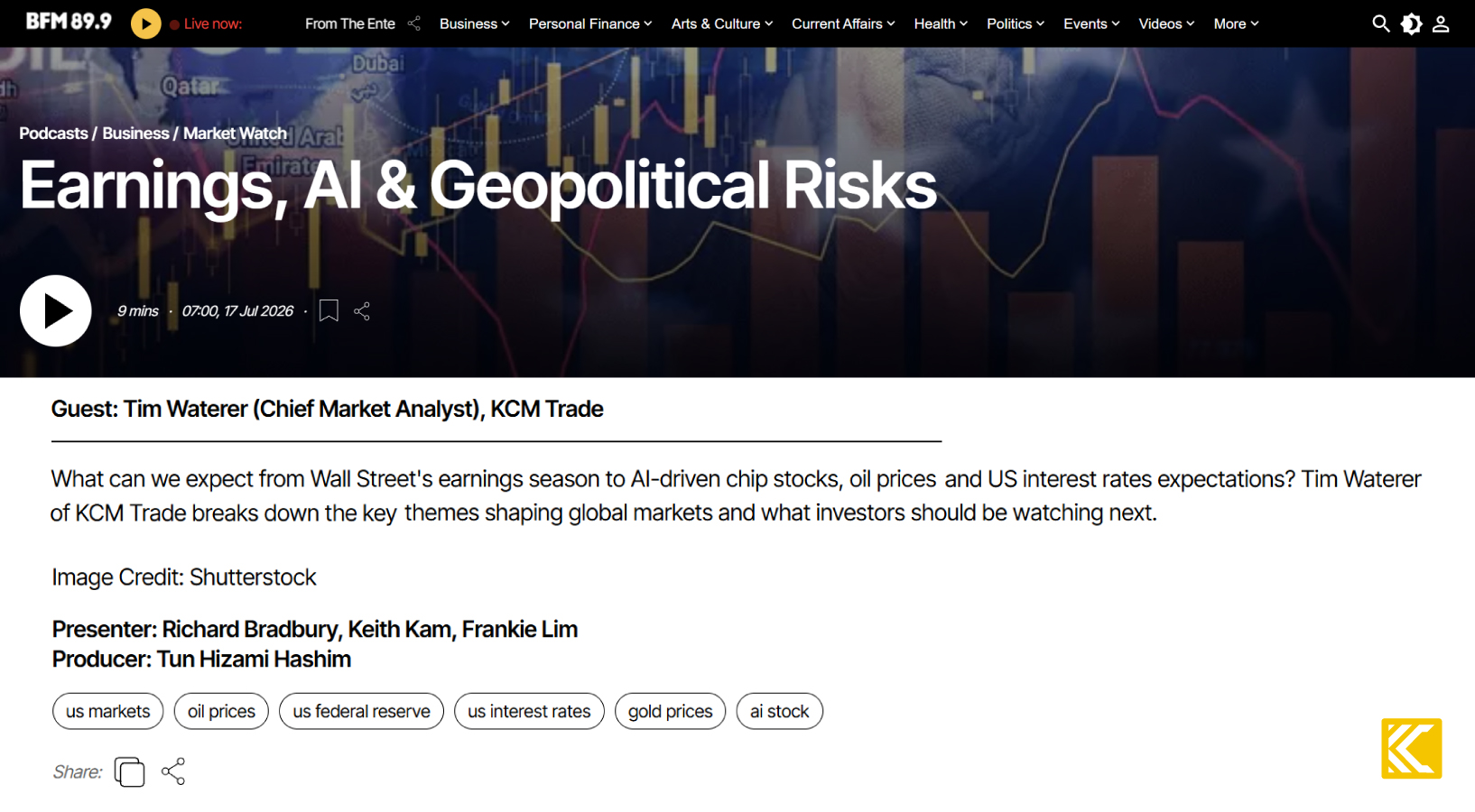1475x812 pixels.
Task: Open the More dropdown menu
Action: [x=1236, y=23]
